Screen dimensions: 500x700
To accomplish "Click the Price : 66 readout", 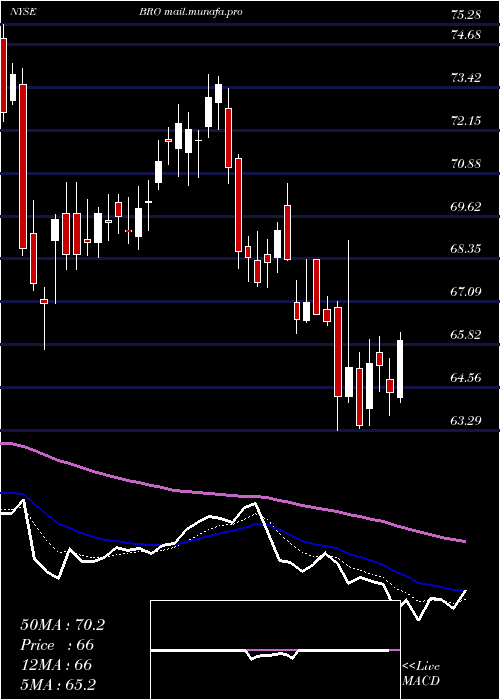I will coord(57,645).
